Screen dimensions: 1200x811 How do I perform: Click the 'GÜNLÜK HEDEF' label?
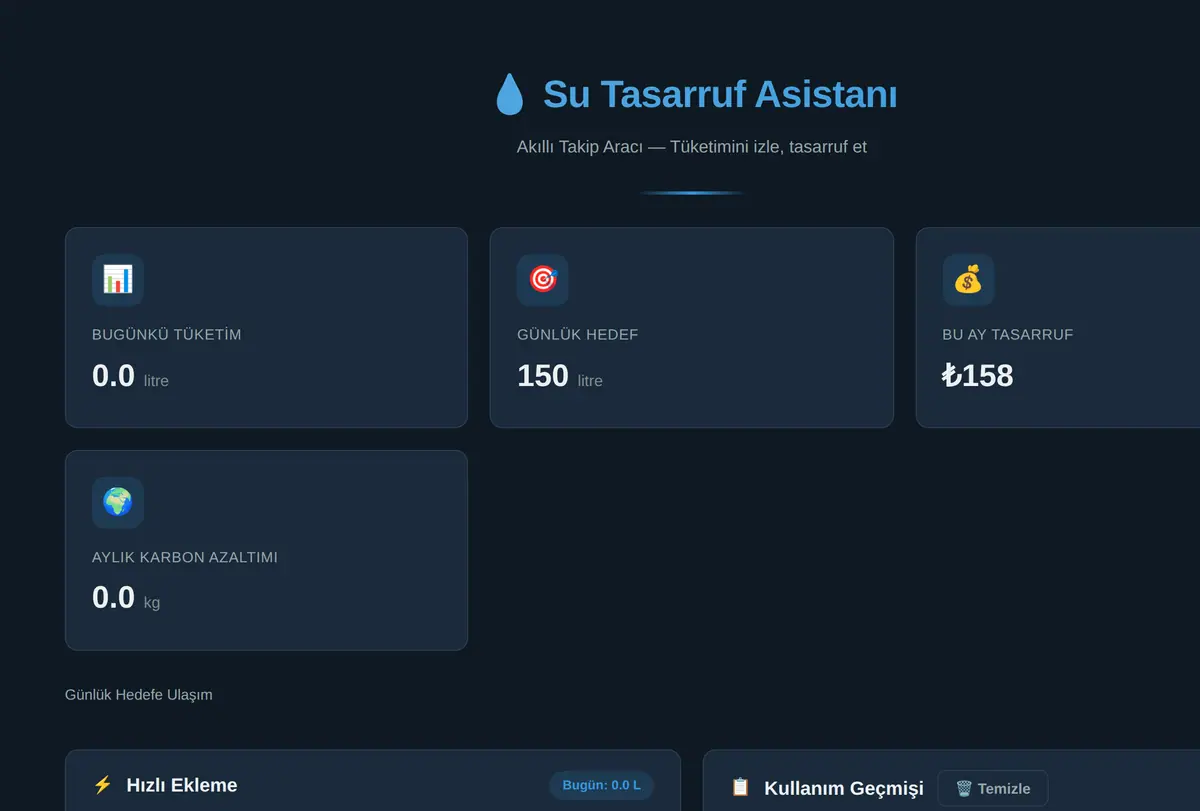click(x=578, y=334)
